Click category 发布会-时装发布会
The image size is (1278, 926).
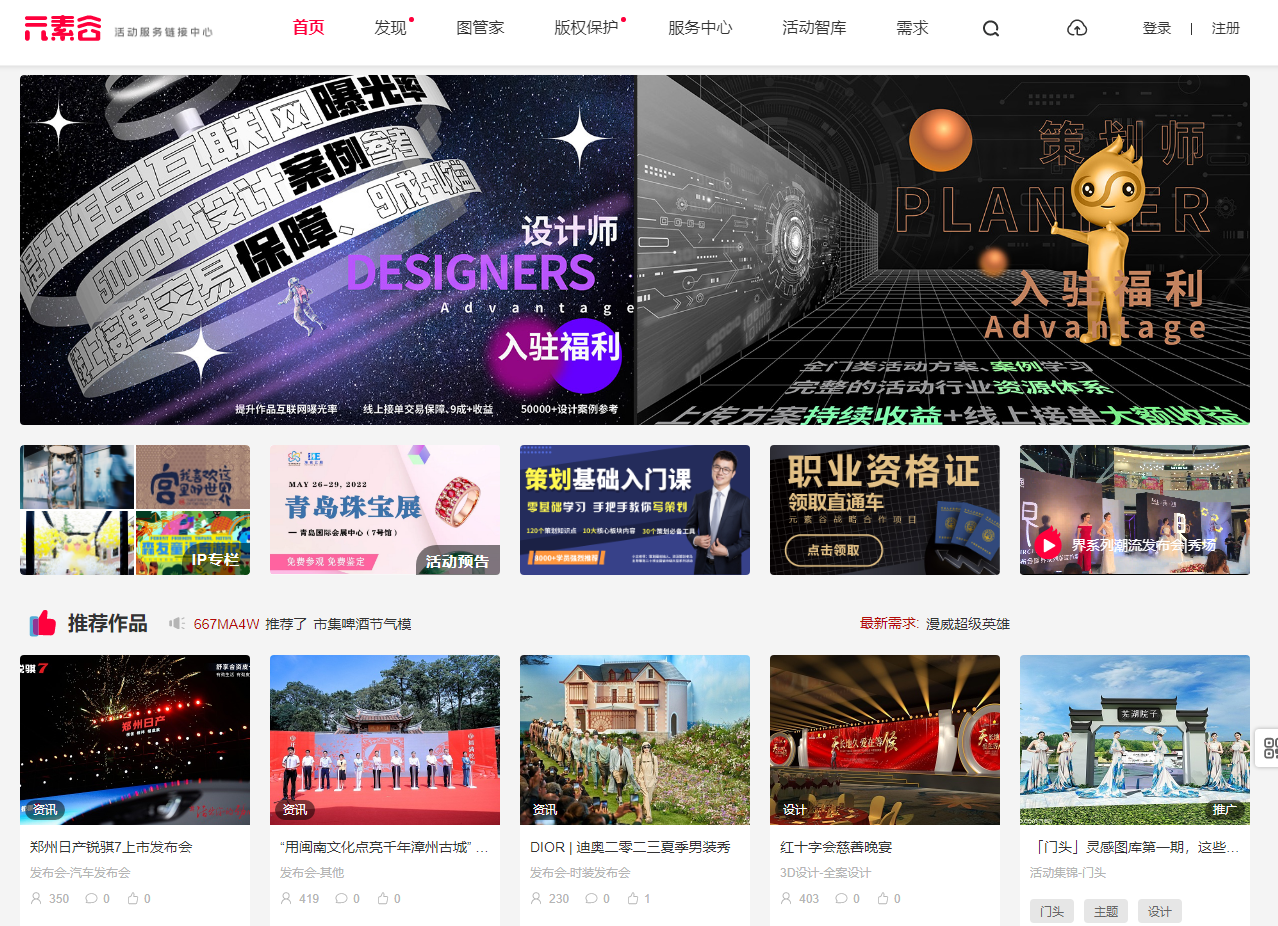(x=580, y=873)
